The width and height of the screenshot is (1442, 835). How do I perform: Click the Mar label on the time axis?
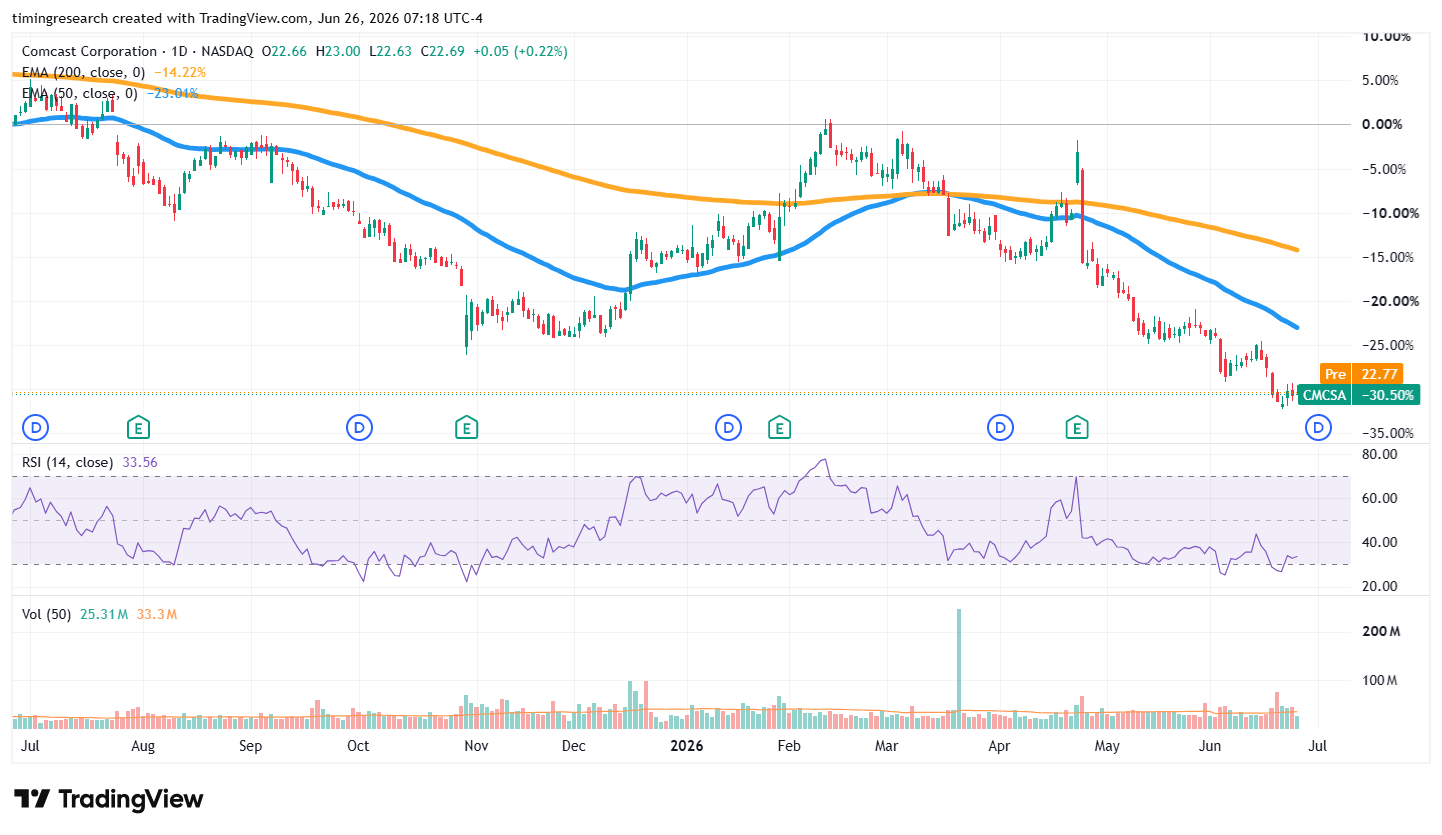[885, 746]
